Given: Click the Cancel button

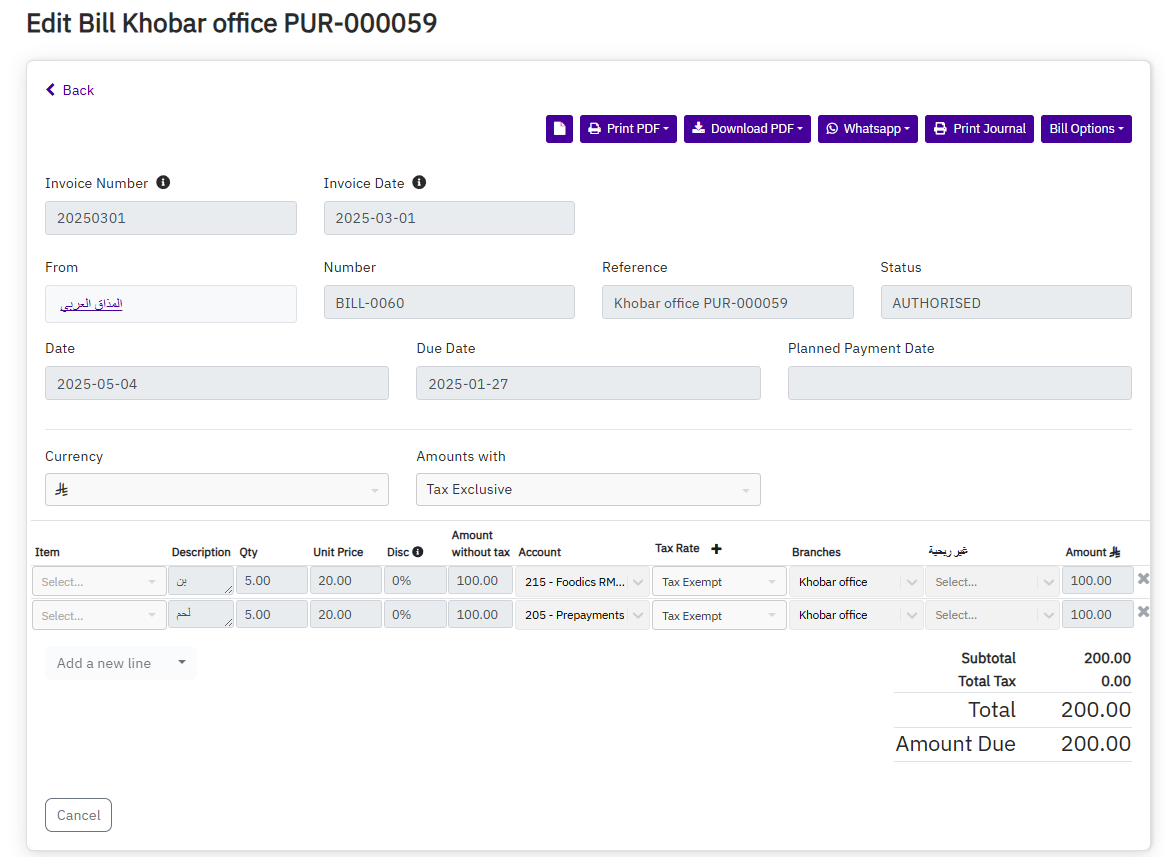Looking at the screenshot, I should click(x=78, y=815).
